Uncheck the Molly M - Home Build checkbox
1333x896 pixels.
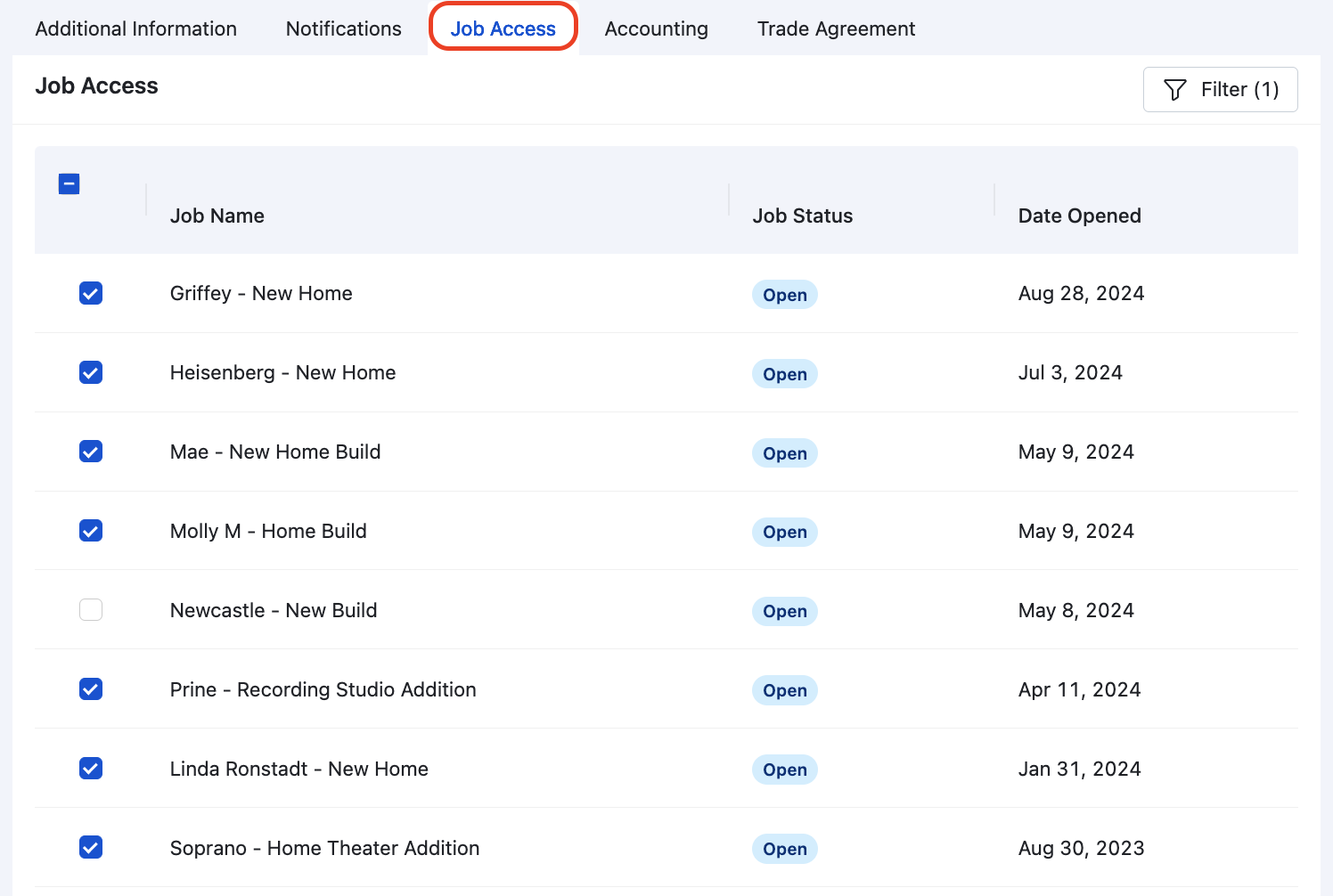91,531
